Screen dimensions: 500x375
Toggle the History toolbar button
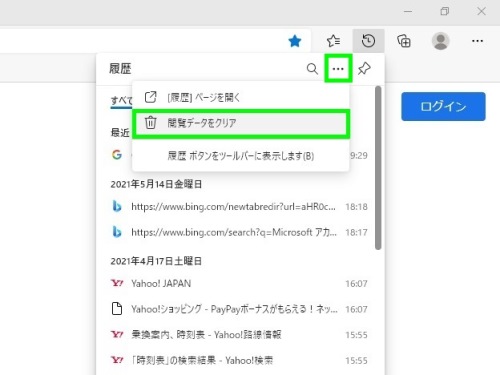tap(368, 41)
